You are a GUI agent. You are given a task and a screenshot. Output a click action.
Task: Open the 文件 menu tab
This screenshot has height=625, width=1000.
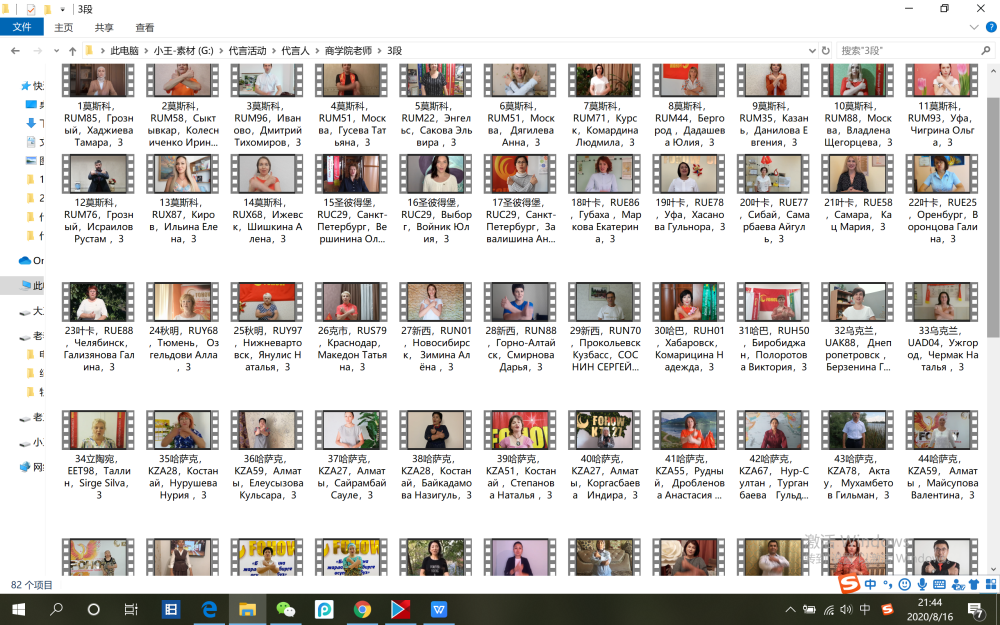(x=22, y=27)
